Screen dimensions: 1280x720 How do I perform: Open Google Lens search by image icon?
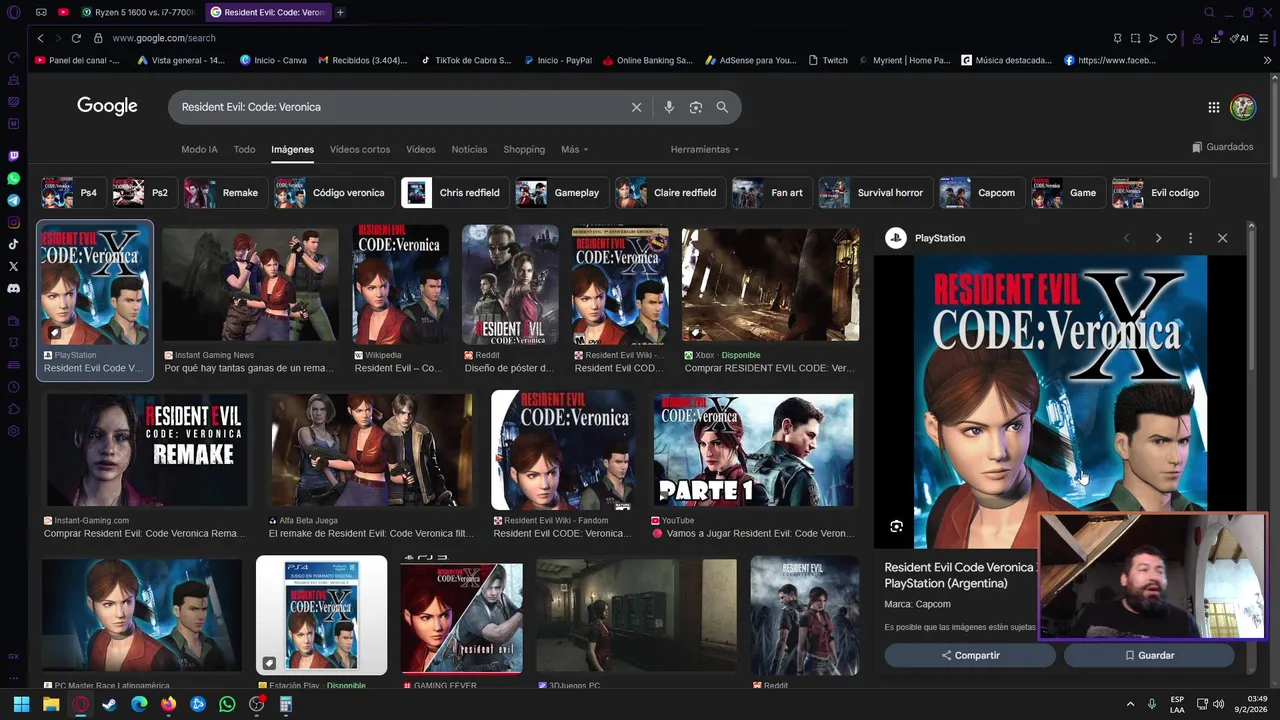pos(696,107)
